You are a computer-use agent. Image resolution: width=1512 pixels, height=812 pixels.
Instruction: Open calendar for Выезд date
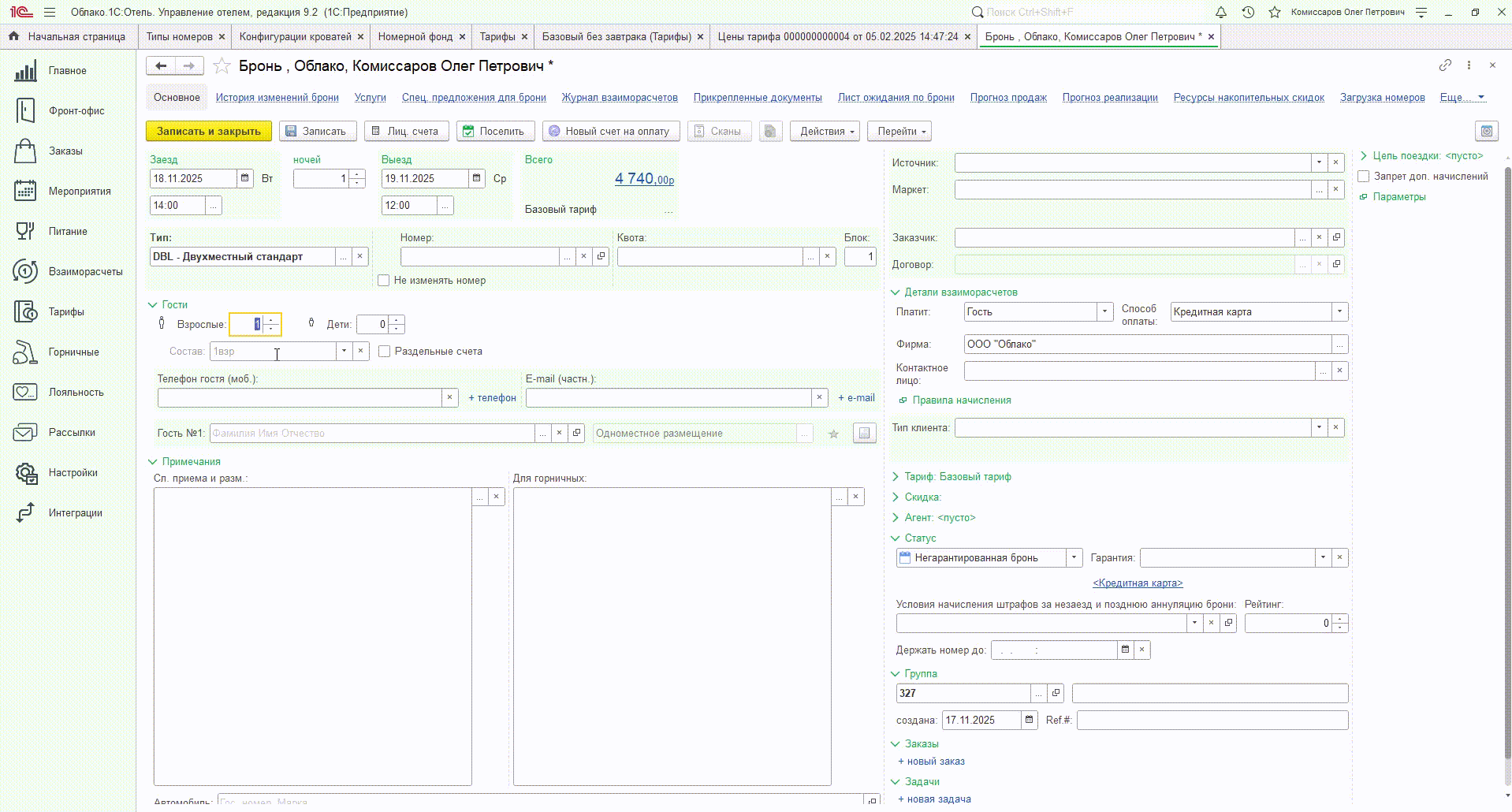pos(477,179)
